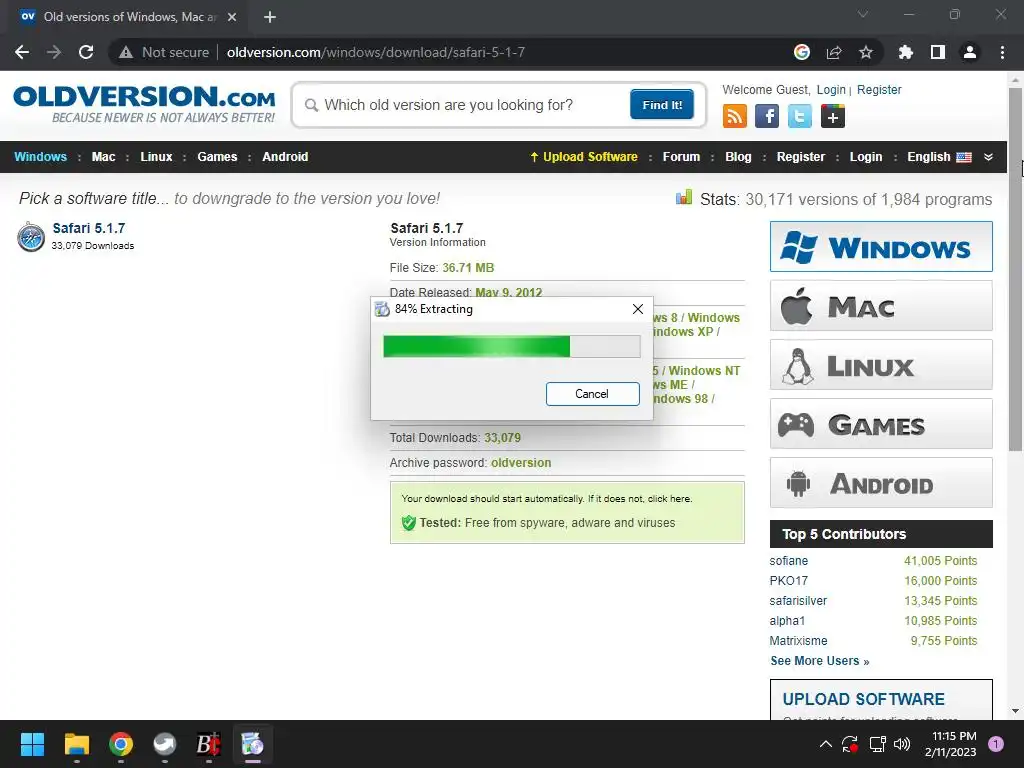Click the plus share icon

833,116
